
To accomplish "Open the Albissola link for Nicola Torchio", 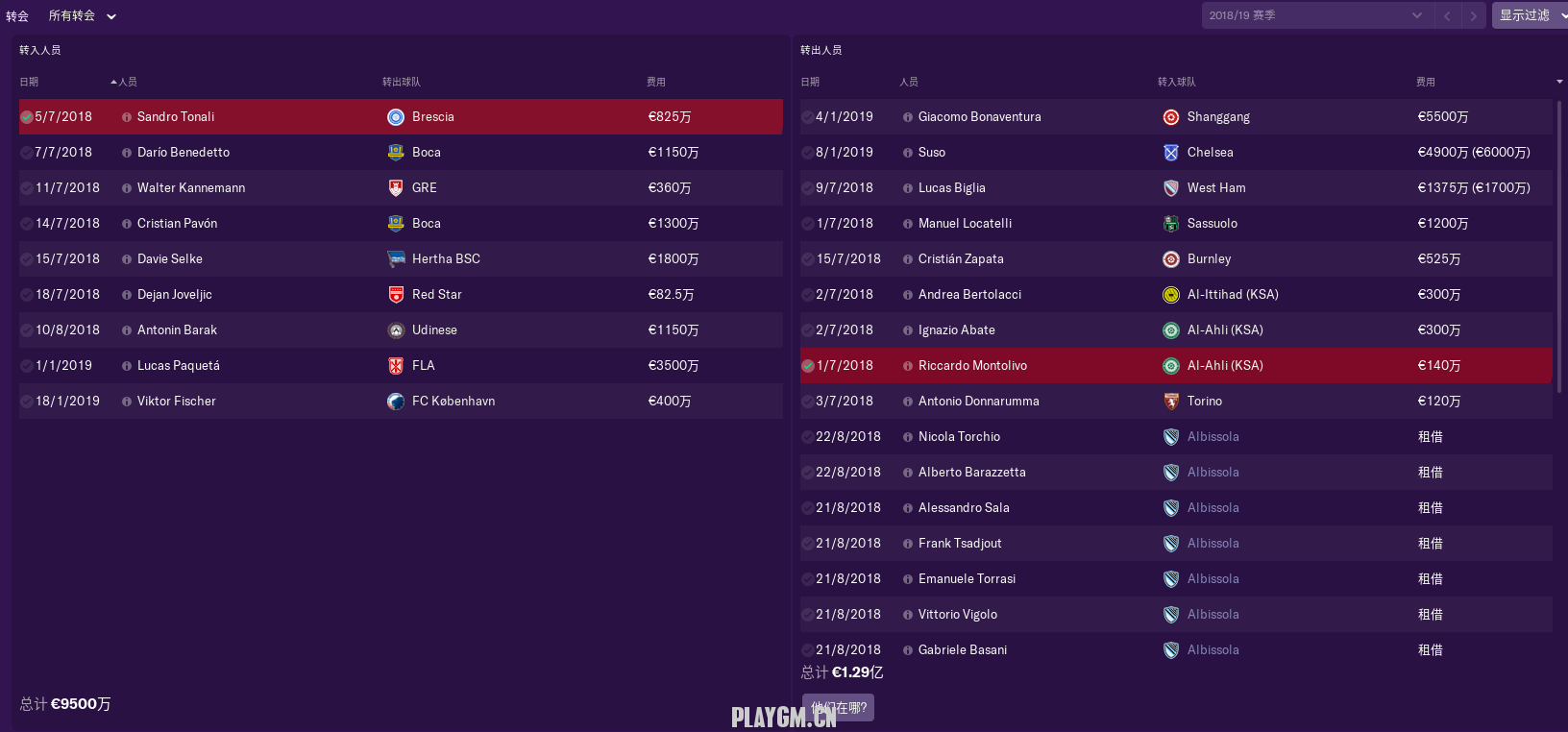I will click(1213, 437).
